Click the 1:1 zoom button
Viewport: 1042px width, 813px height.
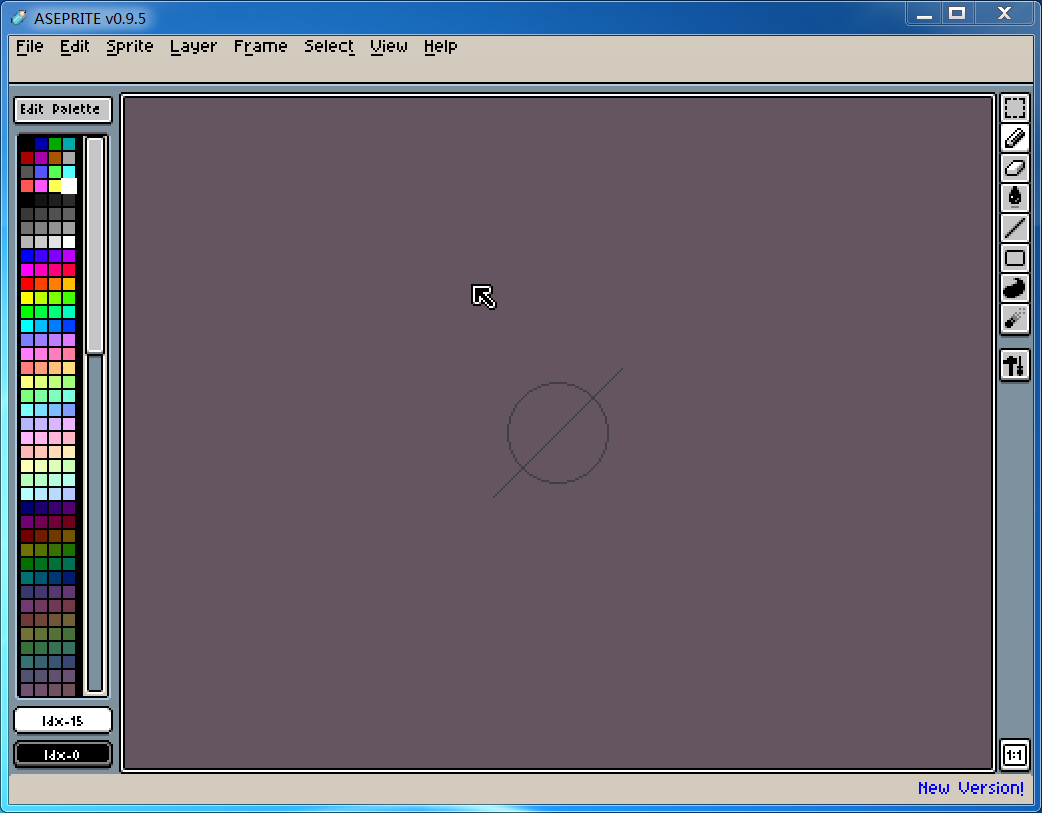[1015, 755]
